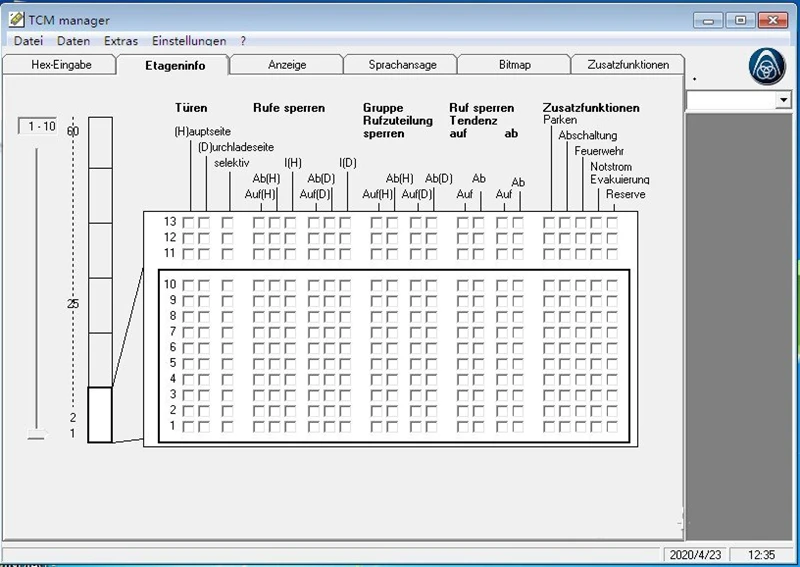Screen dimensions: 800x567
Task: Switch to the Hex-Eingabe tab
Action: coord(61,65)
